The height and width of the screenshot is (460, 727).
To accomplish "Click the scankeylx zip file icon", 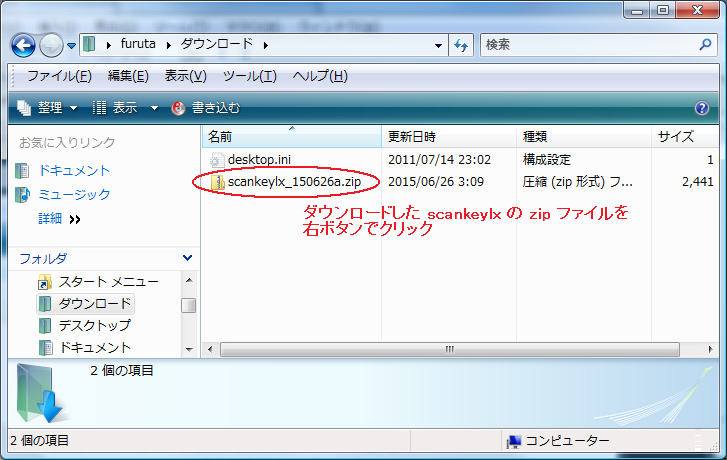I will tap(218, 182).
